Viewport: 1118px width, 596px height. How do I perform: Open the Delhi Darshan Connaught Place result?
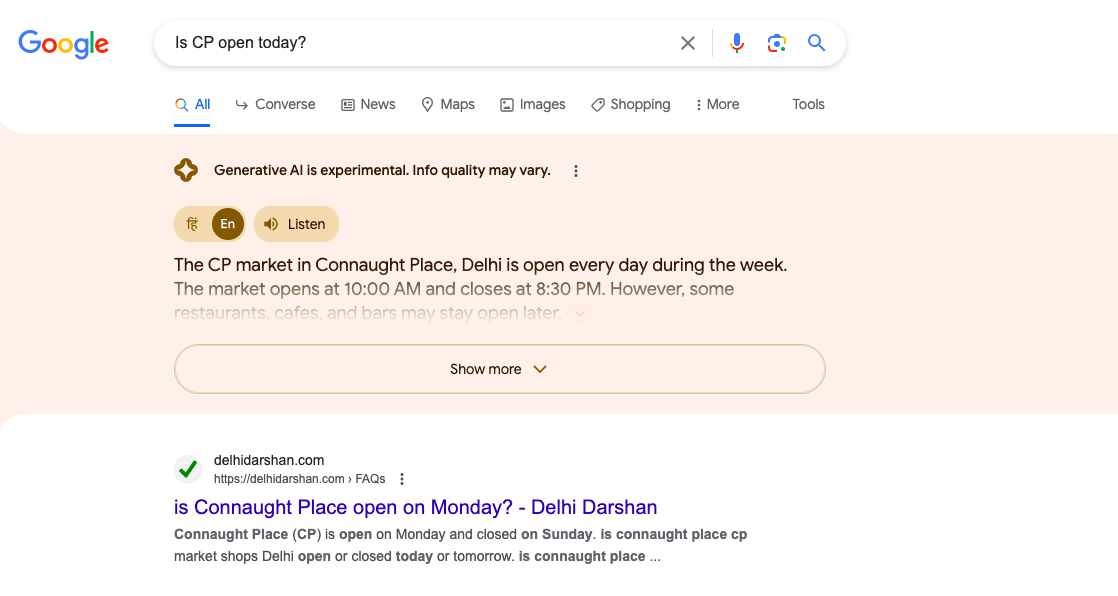(x=415, y=507)
